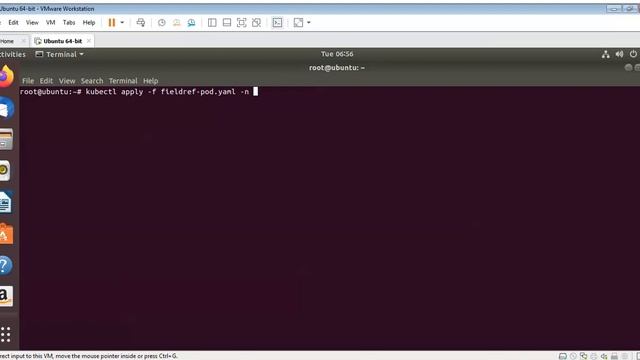Open Ubuntu Software from dock
This screenshot has width=640, height=360.
pos(6,233)
